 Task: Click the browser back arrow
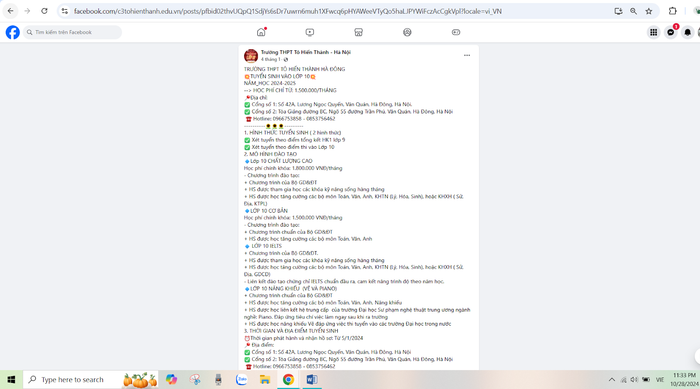coord(10,11)
